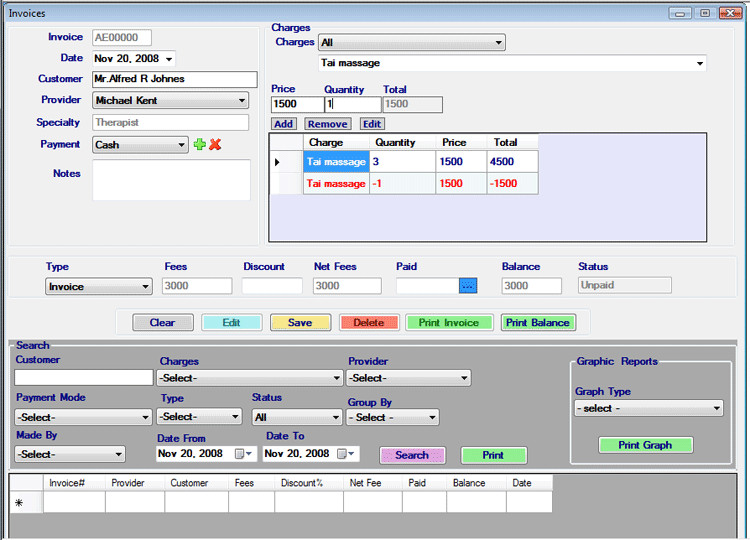
Task: Open the search Charges -Select- dropdown
Action: pos(250,378)
